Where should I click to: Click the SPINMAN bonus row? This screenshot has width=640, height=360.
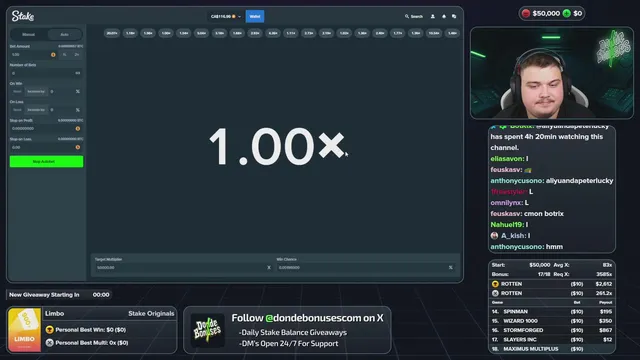point(552,311)
